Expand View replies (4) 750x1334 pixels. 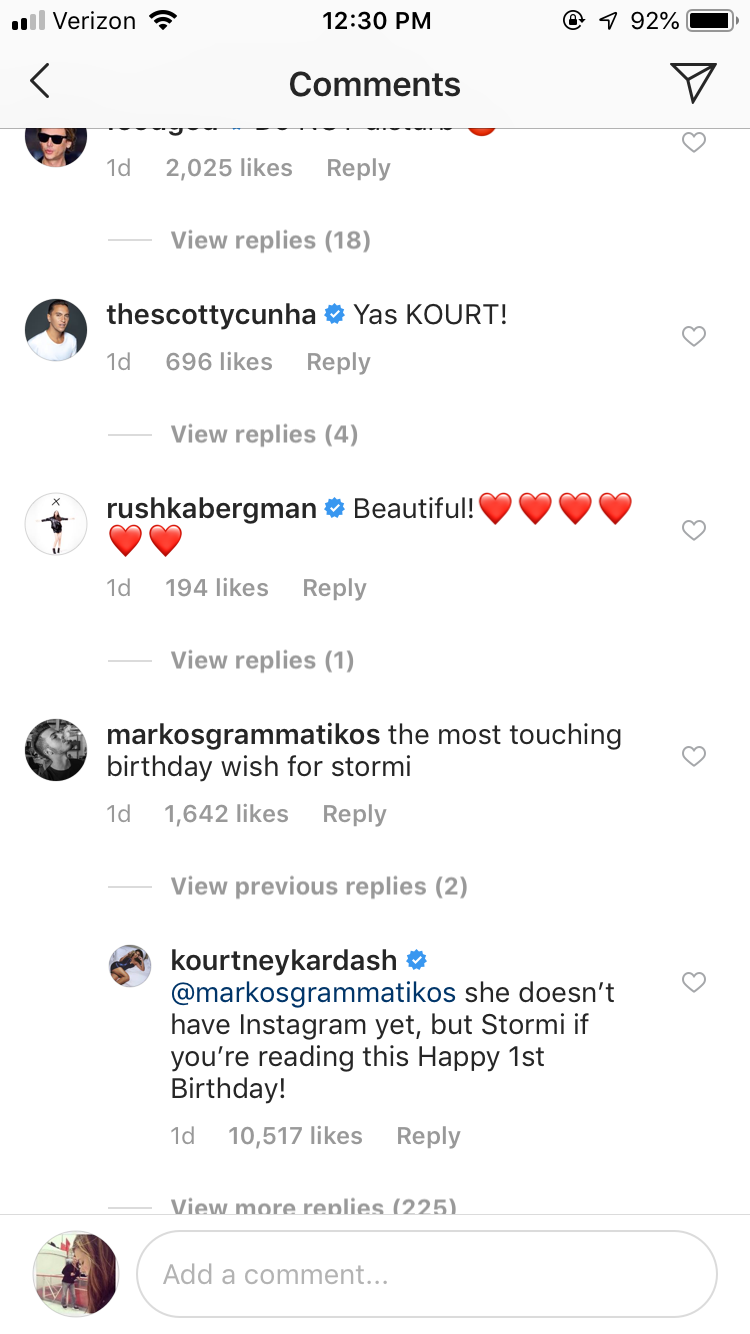point(264,434)
